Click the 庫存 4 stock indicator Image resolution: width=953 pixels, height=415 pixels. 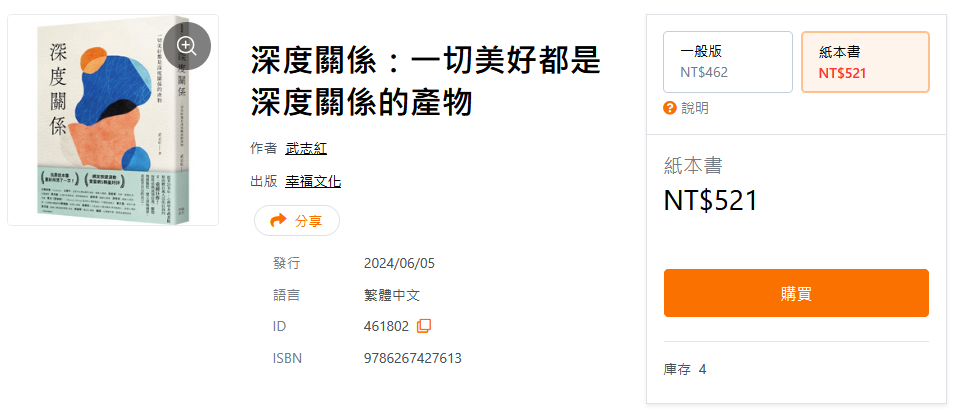click(x=685, y=369)
